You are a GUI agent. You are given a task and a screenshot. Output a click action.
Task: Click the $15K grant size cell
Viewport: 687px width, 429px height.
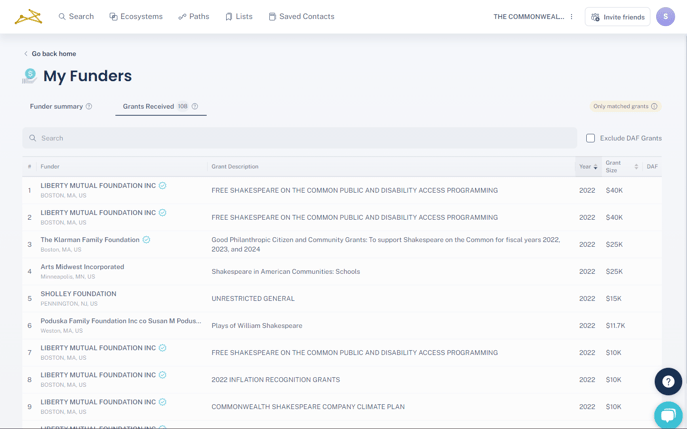(614, 299)
